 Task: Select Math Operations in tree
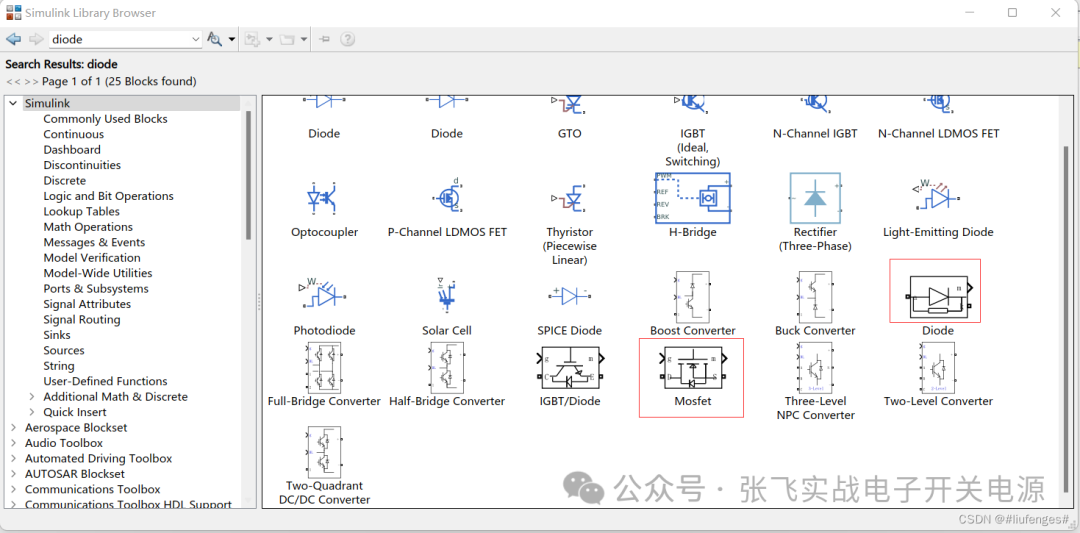coord(88,227)
